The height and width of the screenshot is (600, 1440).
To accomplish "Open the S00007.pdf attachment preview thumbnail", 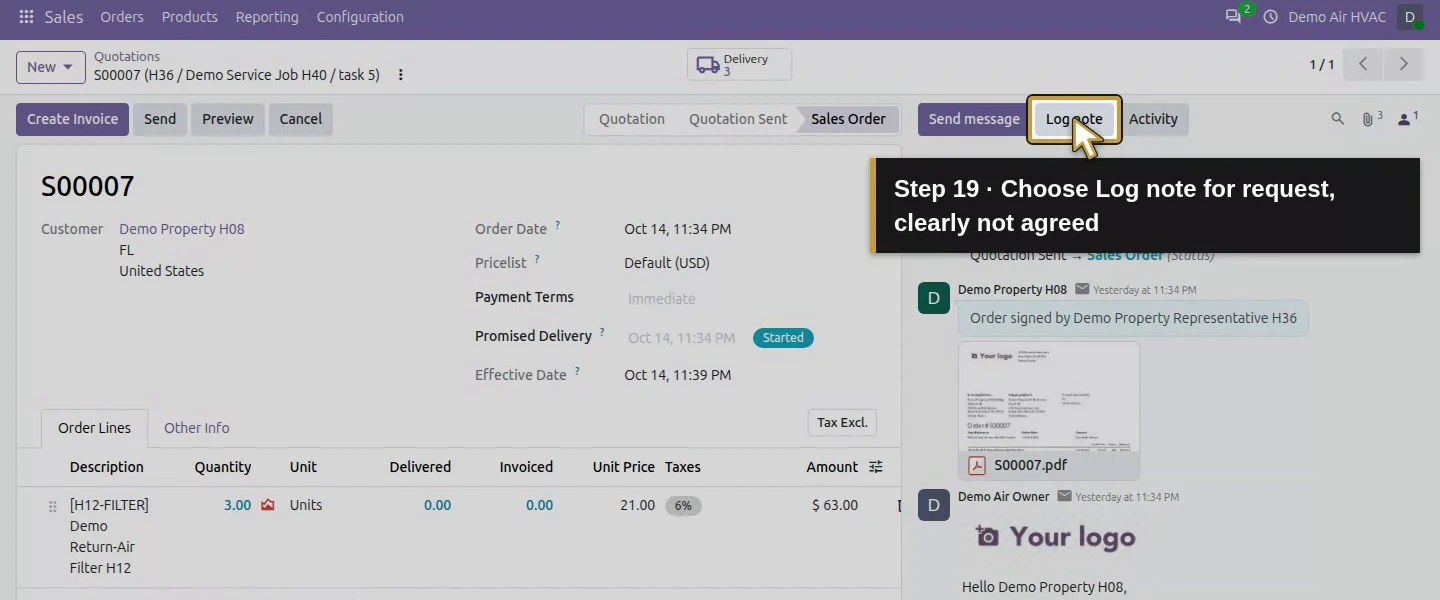I will [1049, 396].
